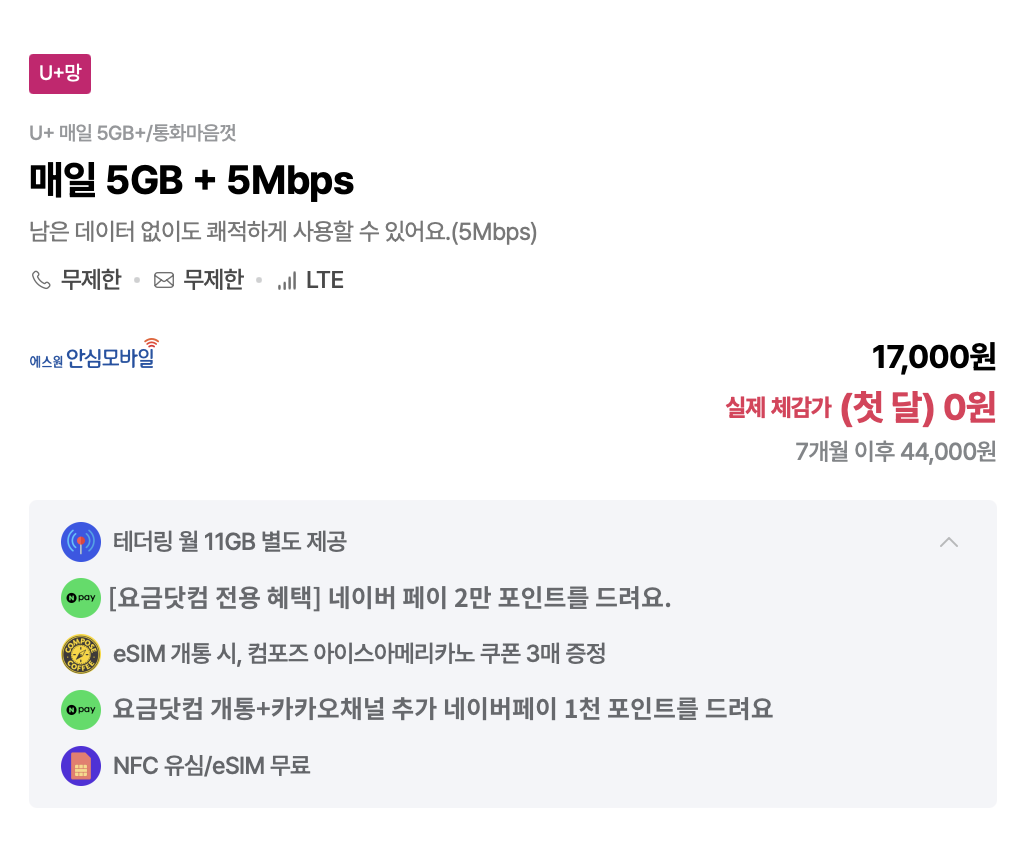Click the envelope icon for unlimited messages

pos(165,280)
